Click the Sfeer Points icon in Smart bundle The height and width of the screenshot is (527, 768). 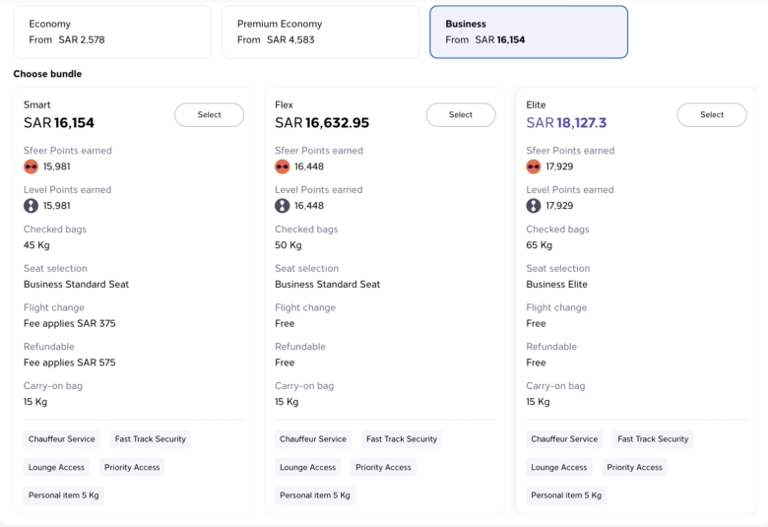click(31, 167)
